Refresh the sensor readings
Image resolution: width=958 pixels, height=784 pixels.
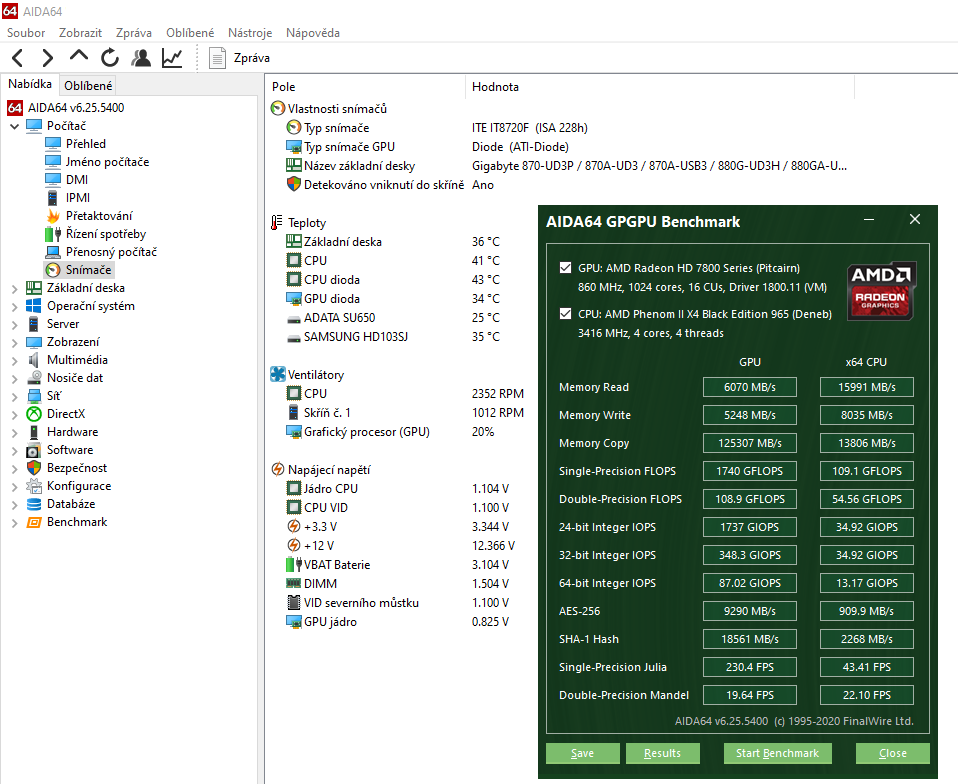coord(110,58)
